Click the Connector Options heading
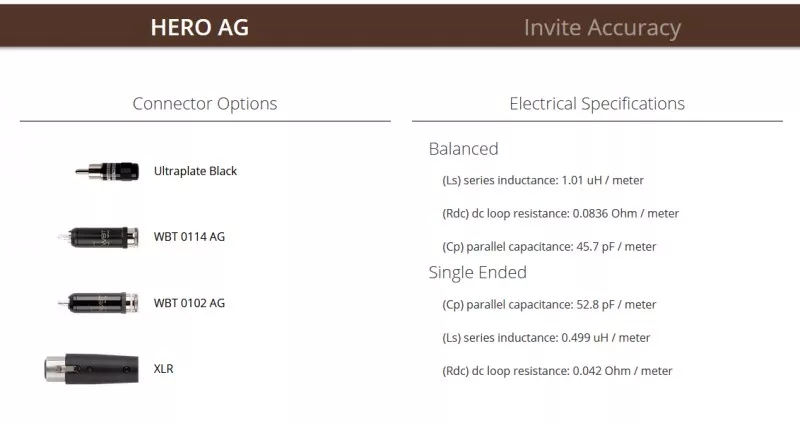The width and height of the screenshot is (800, 423). [205, 104]
